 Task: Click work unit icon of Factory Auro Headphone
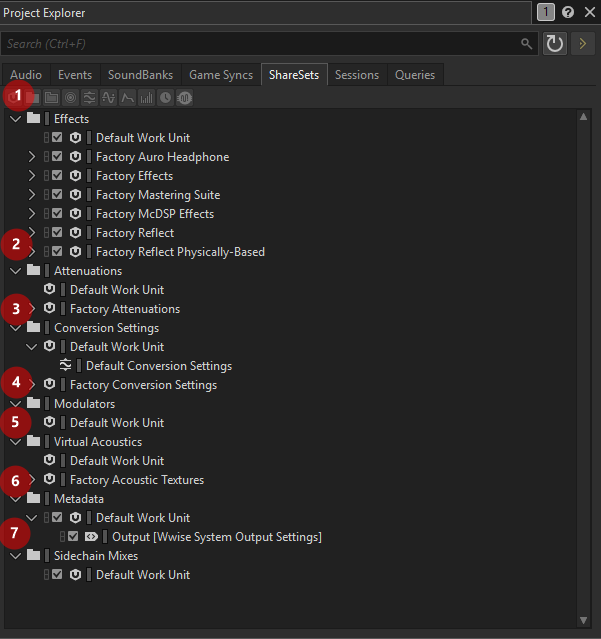pos(75,156)
